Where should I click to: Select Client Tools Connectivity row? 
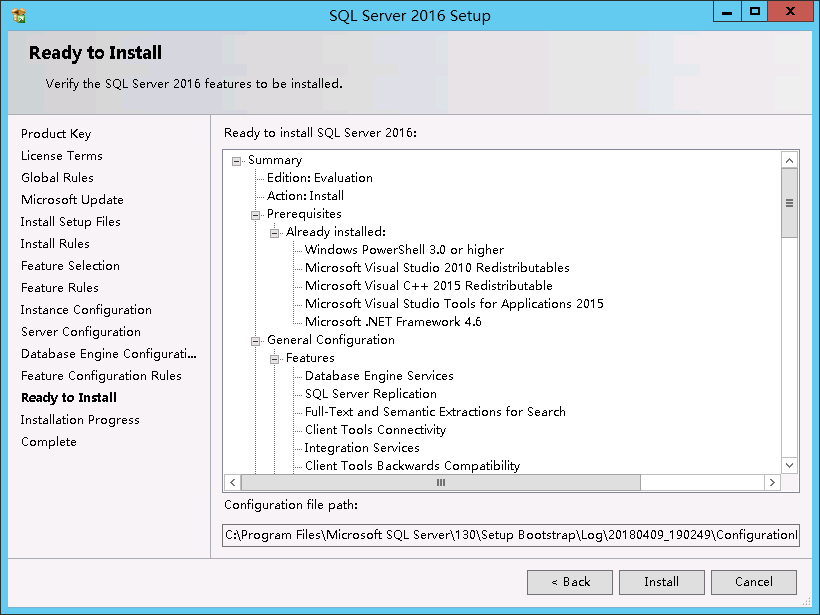(x=375, y=429)
